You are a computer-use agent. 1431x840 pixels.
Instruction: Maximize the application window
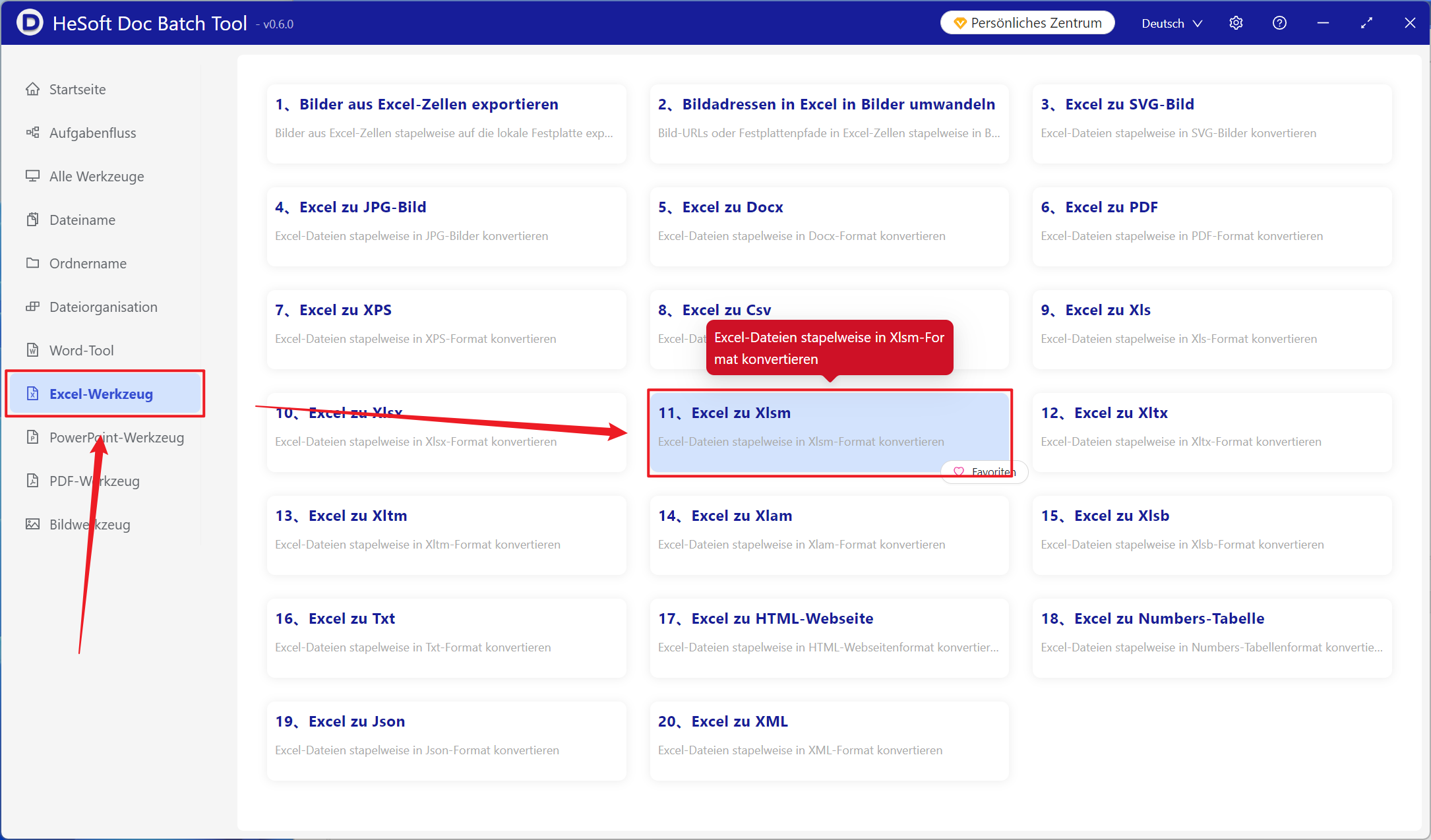click(x=1366, y=23)
